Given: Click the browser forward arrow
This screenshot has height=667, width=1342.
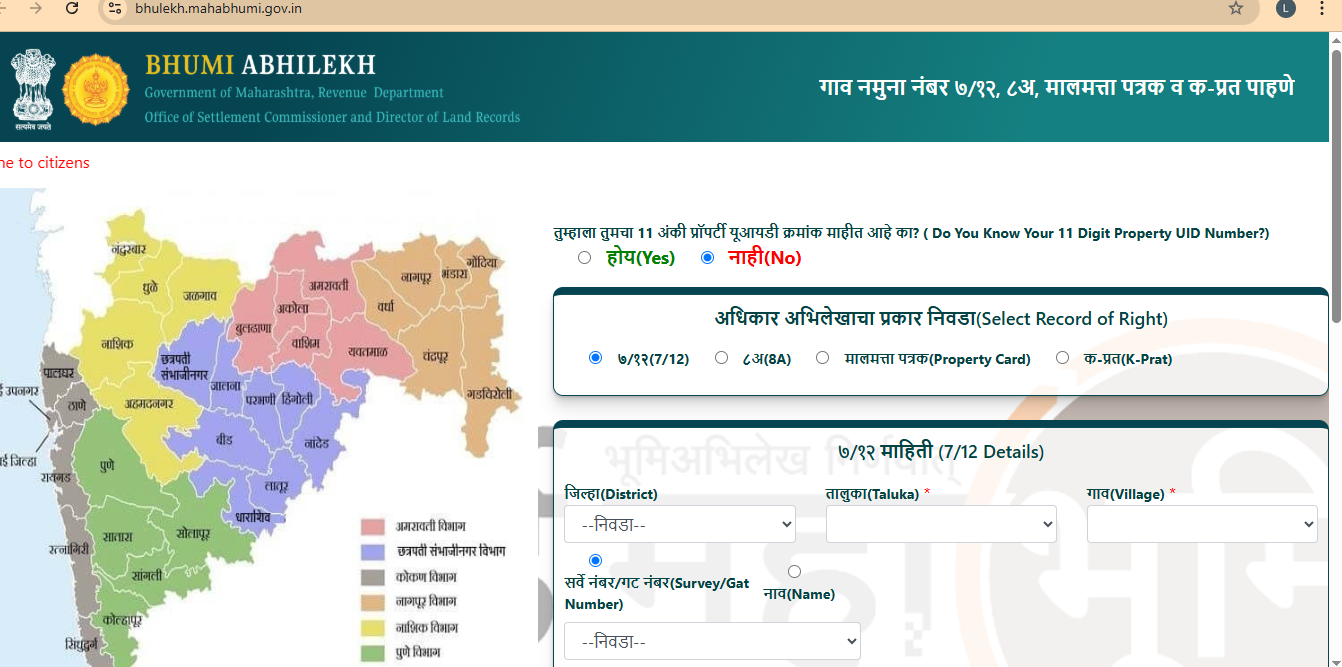Looking at the screenshot, I should (37, 8).
